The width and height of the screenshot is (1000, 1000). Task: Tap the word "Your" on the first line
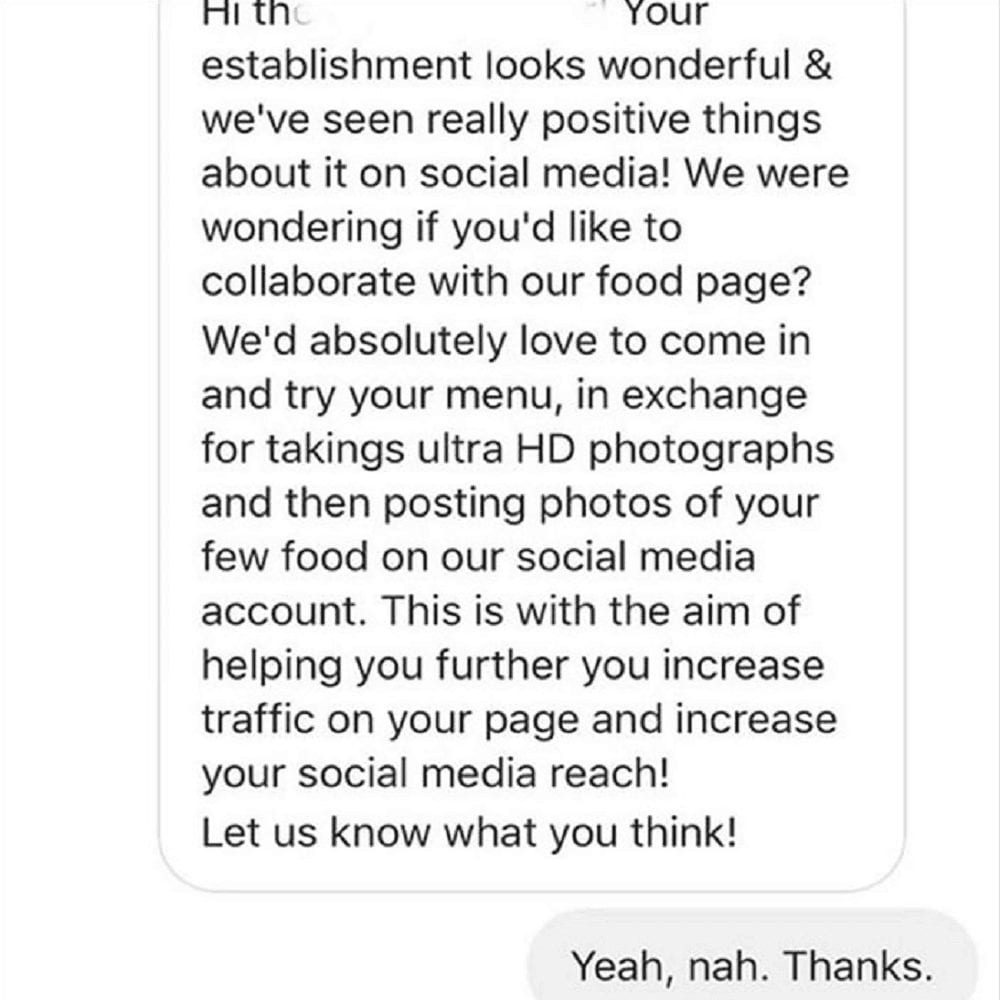(666, 14)
